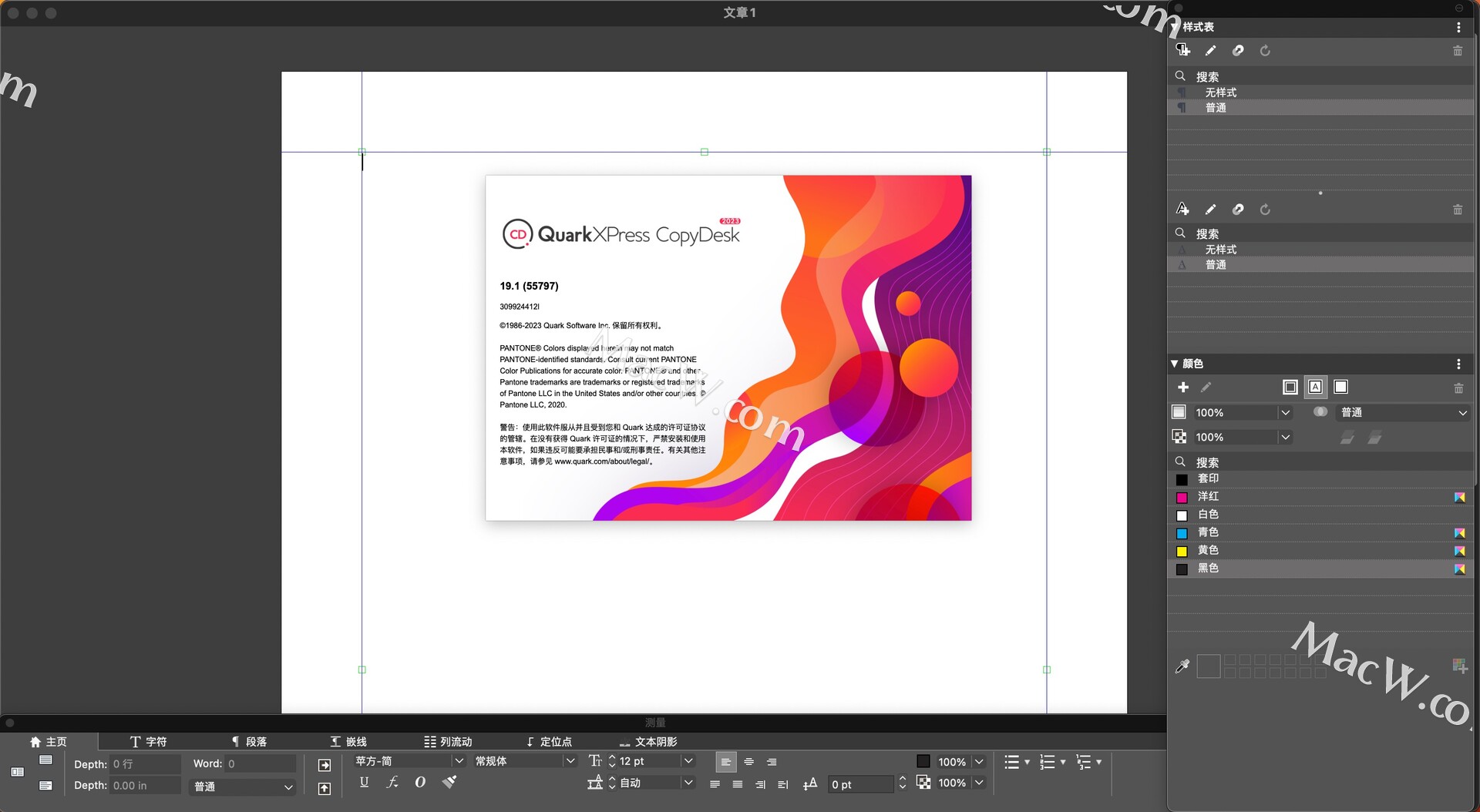Apply forced justify alignment

click(738, 784)
